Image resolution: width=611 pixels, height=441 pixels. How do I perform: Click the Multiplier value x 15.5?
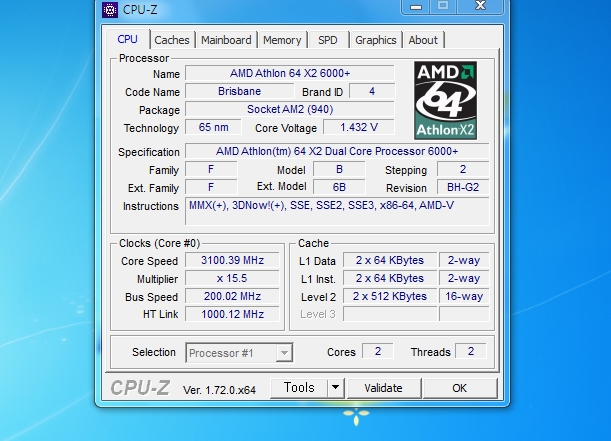tap(232, 278)
